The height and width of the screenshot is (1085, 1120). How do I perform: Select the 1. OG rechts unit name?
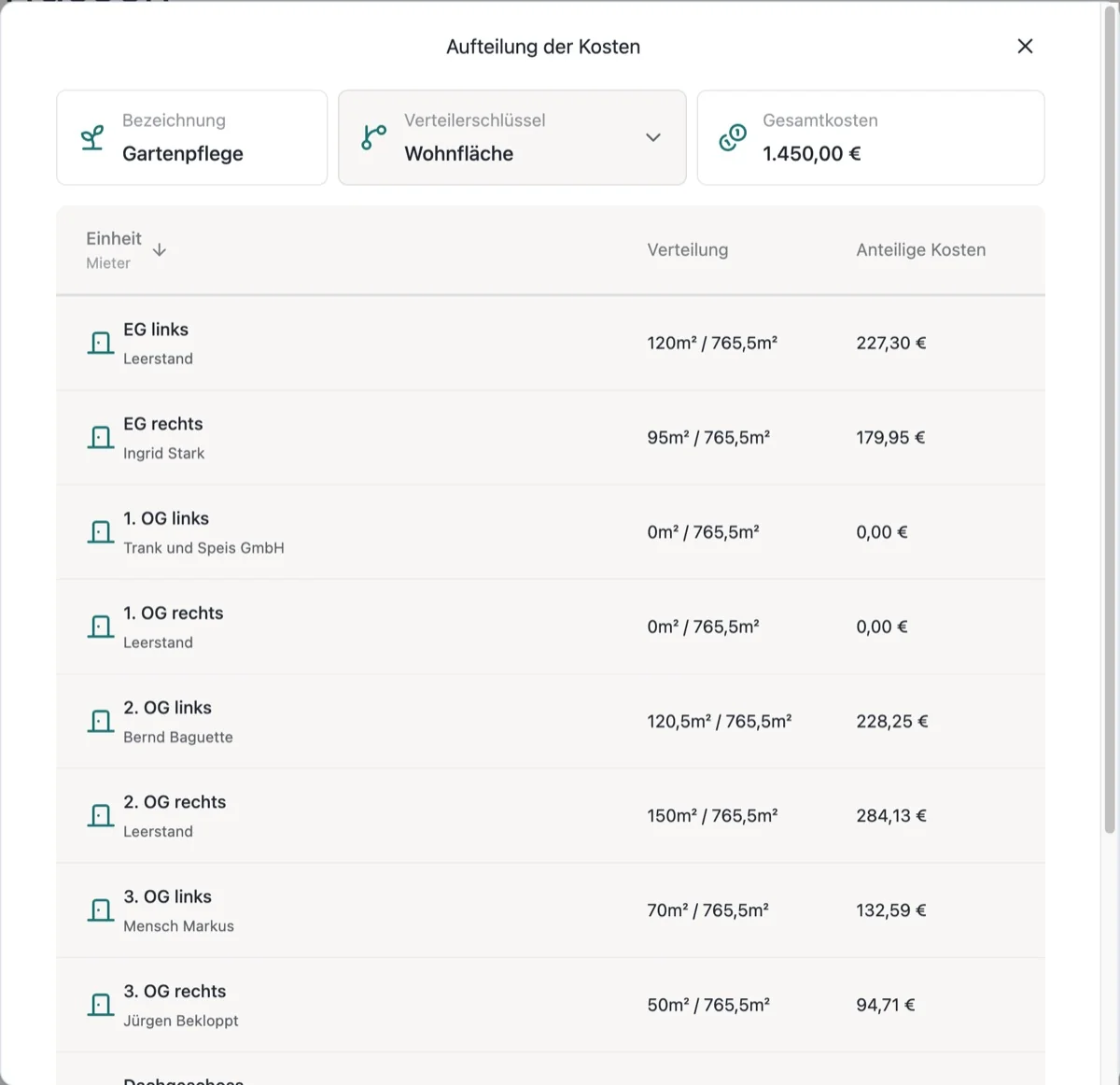[174, 613]
